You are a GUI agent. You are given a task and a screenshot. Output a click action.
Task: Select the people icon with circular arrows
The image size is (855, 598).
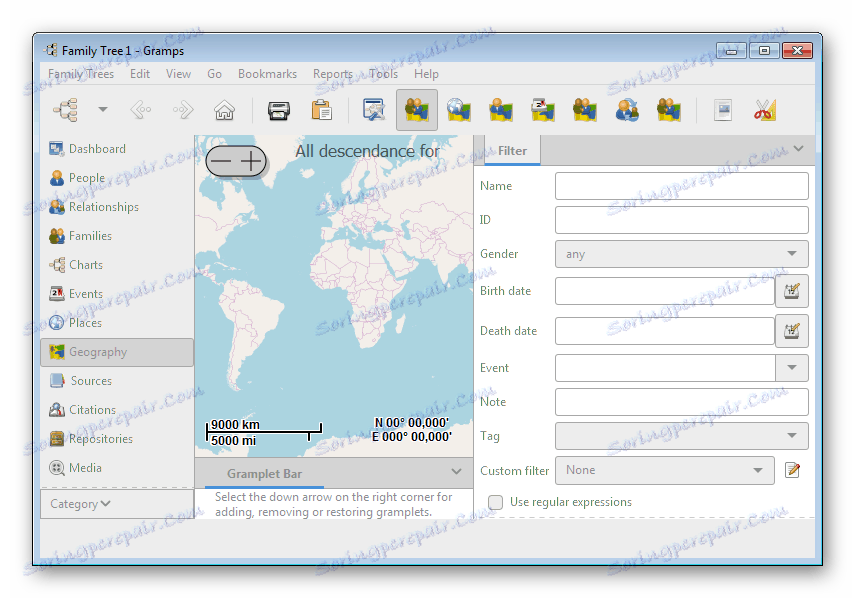point(627,110)
